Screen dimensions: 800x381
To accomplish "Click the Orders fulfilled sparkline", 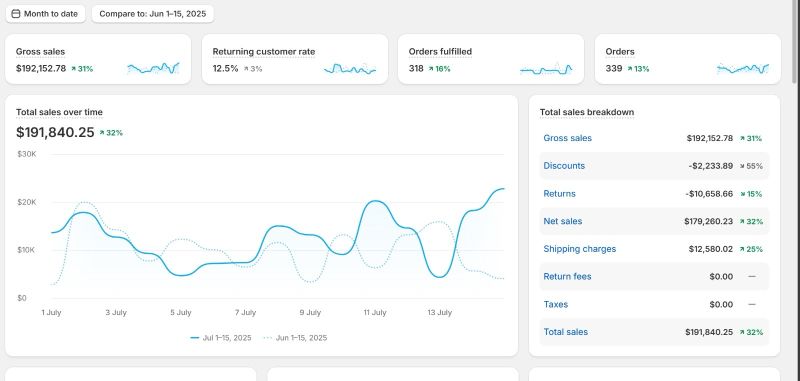I will (546, 68).
